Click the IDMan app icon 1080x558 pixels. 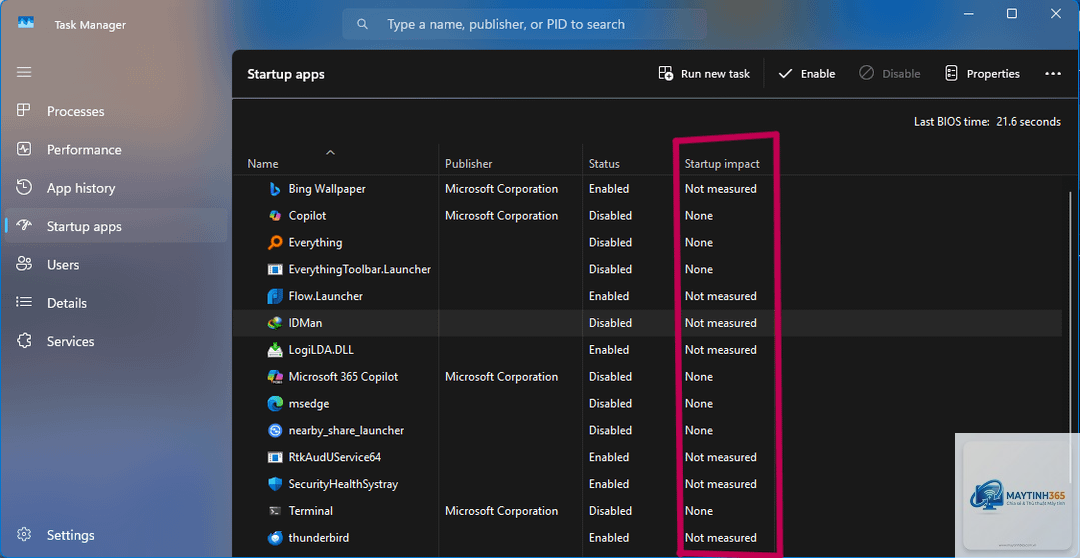click(275, 323)
